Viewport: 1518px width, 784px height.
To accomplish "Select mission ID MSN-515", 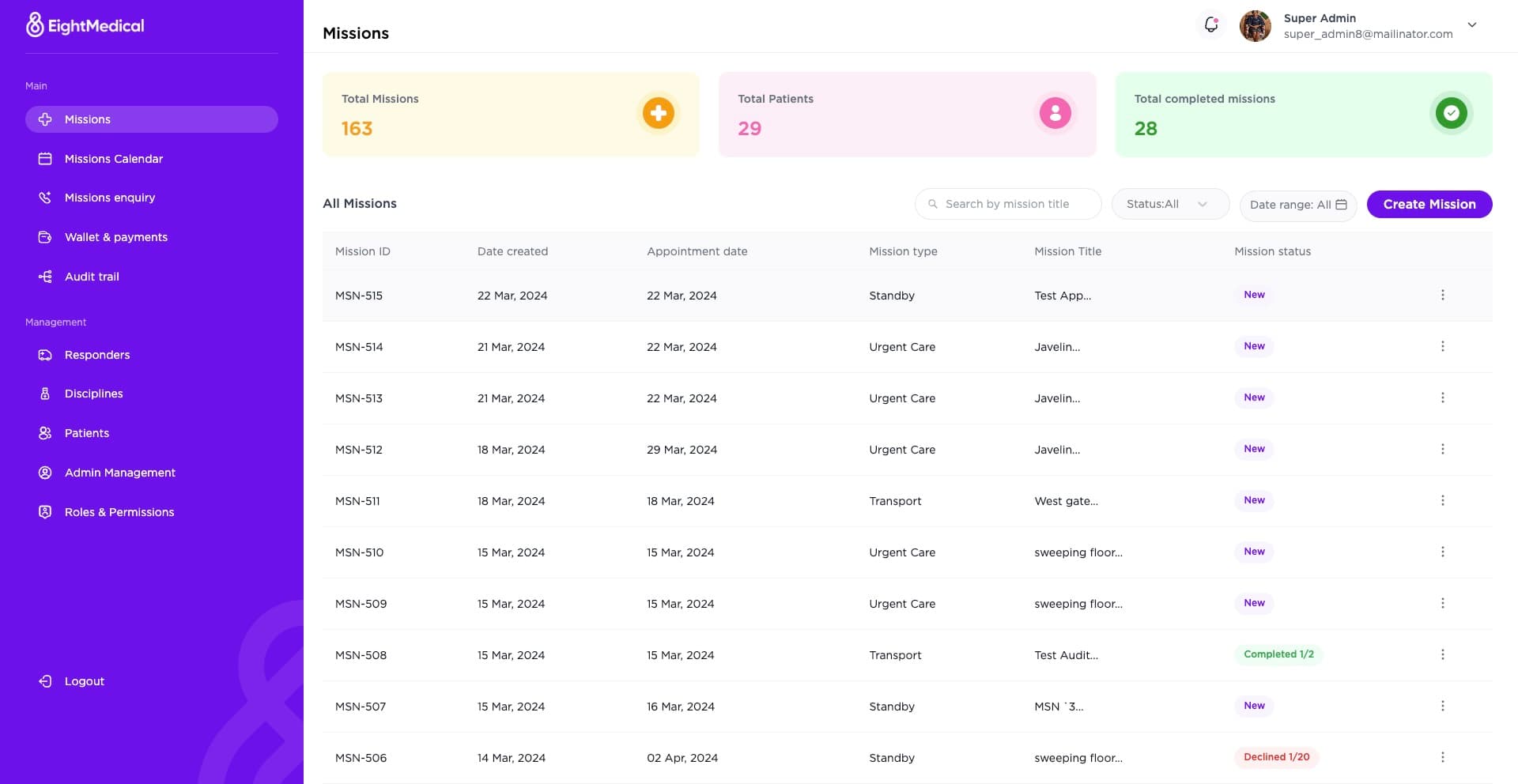I will pyautogui.click(x=359, y=296).
